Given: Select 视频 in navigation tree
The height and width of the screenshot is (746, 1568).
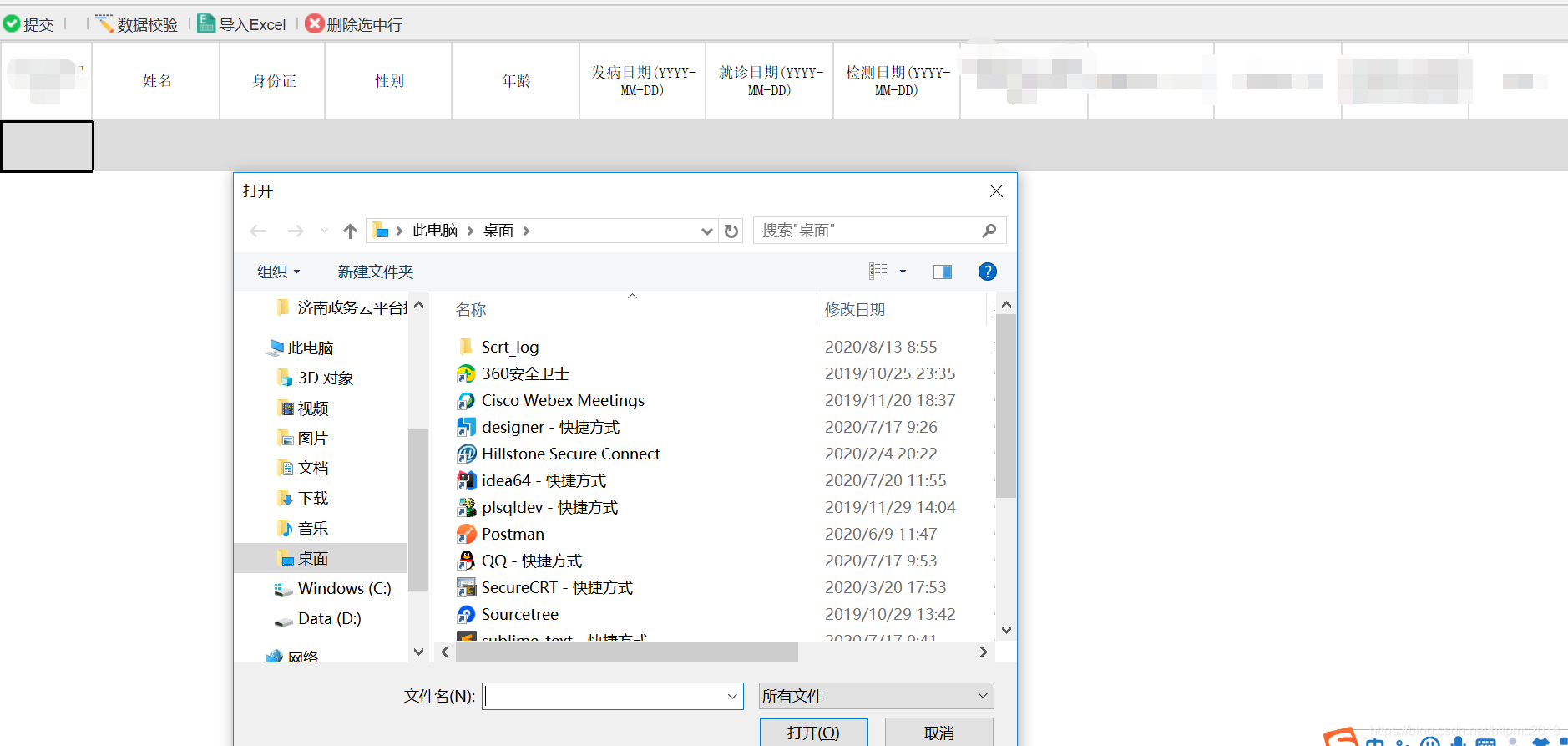Looking at the screenshot, I should [x=302, y=408].
